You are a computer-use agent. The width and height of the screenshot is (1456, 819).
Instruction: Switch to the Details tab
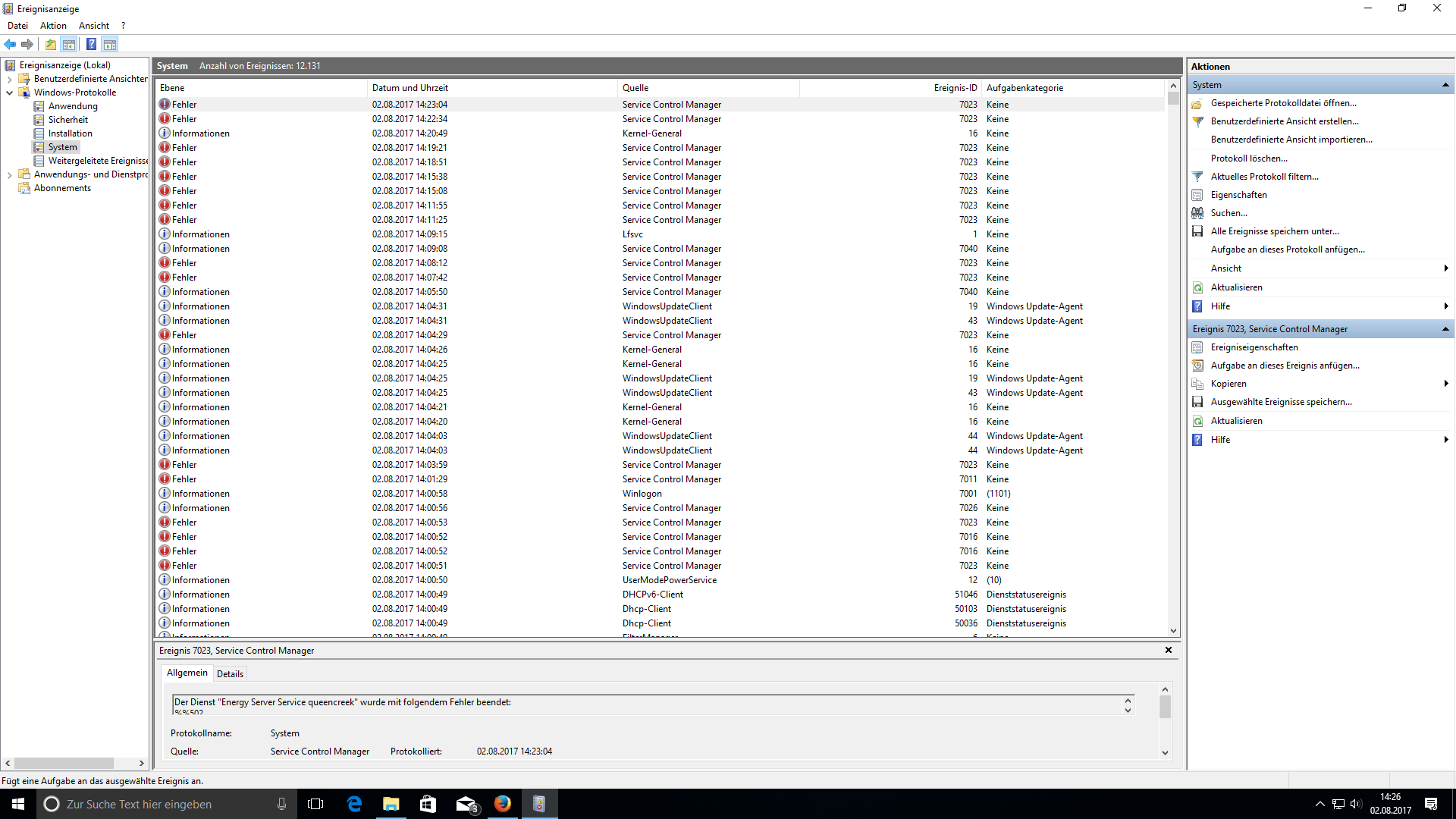230,673
